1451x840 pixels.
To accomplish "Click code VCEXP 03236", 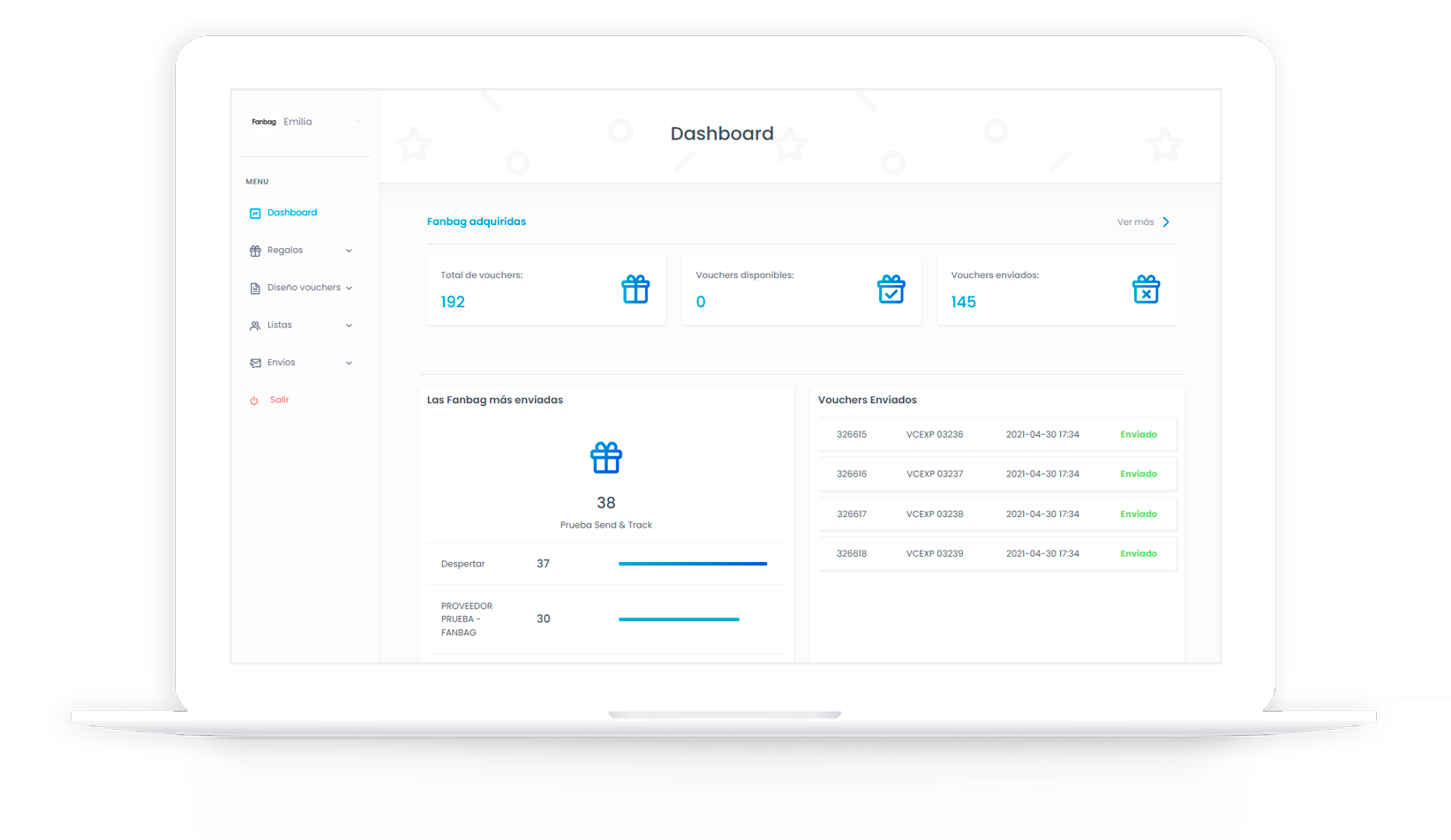I will click(935, 434).
